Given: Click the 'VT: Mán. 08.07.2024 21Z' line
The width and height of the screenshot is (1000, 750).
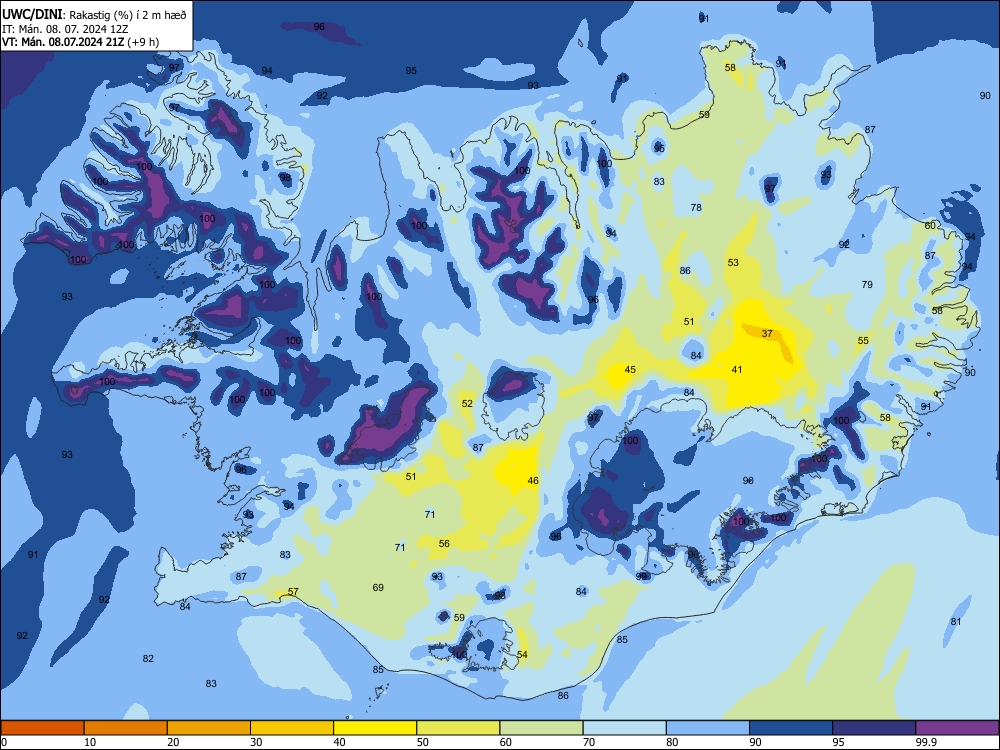Looking at the screenshot, I should 63,42.
